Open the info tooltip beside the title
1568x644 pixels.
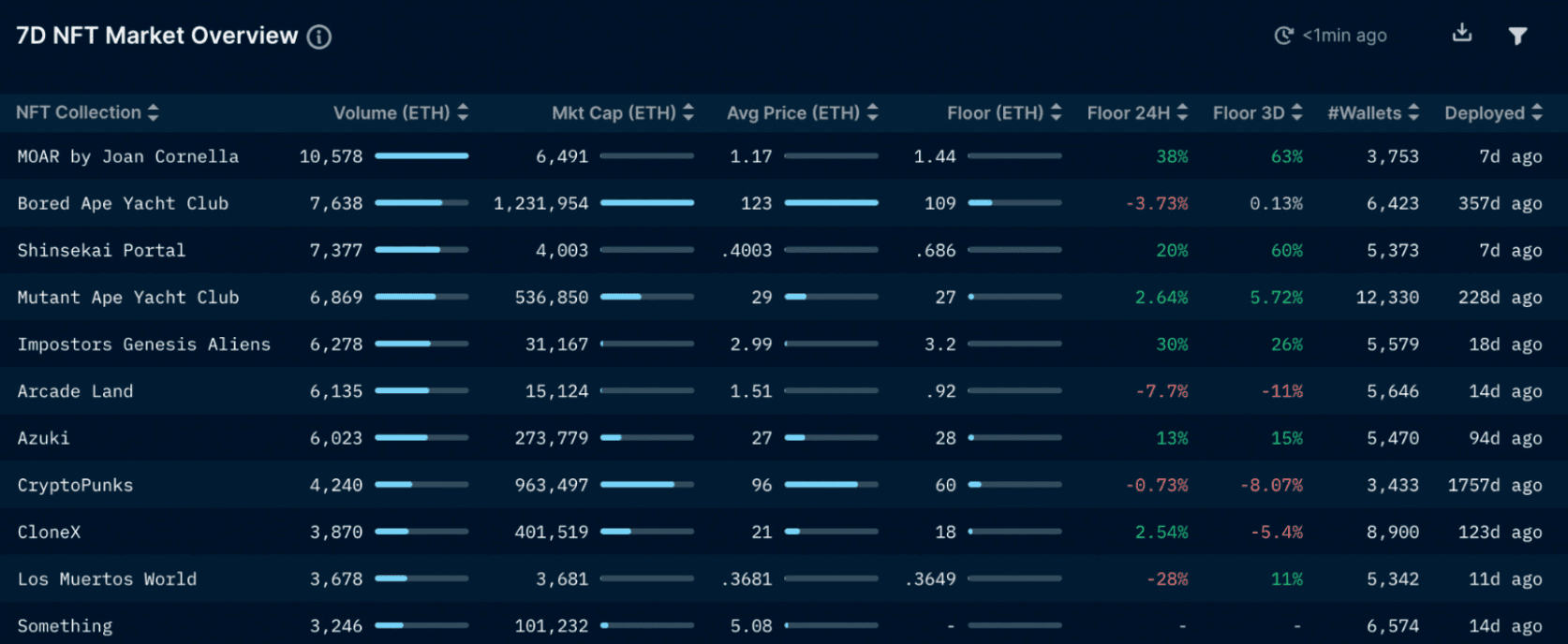(319, 37)
